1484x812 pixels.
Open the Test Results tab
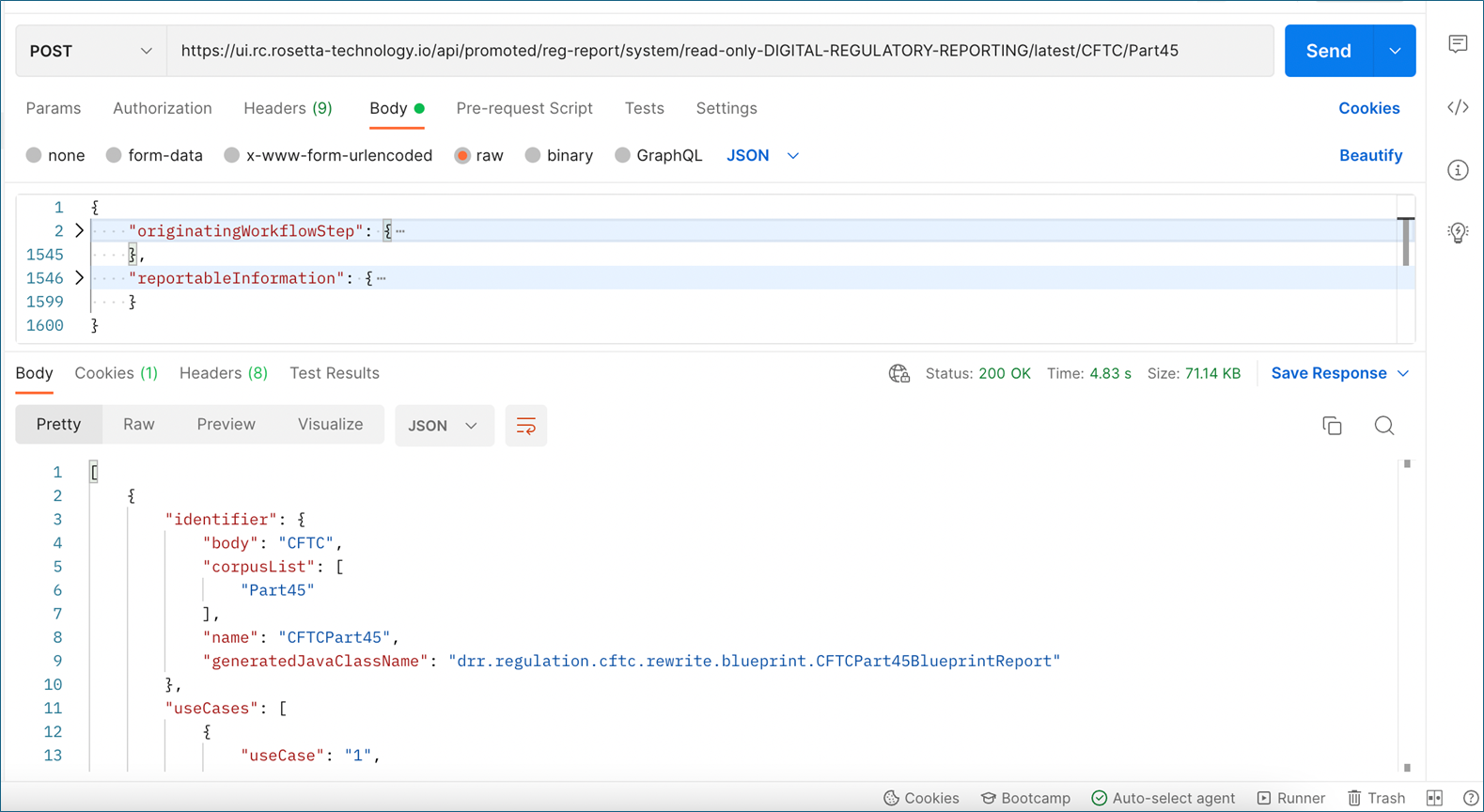335,373
